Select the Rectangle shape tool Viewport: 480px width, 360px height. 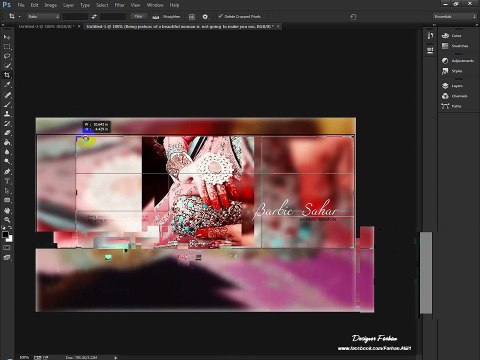click(7, 200)
